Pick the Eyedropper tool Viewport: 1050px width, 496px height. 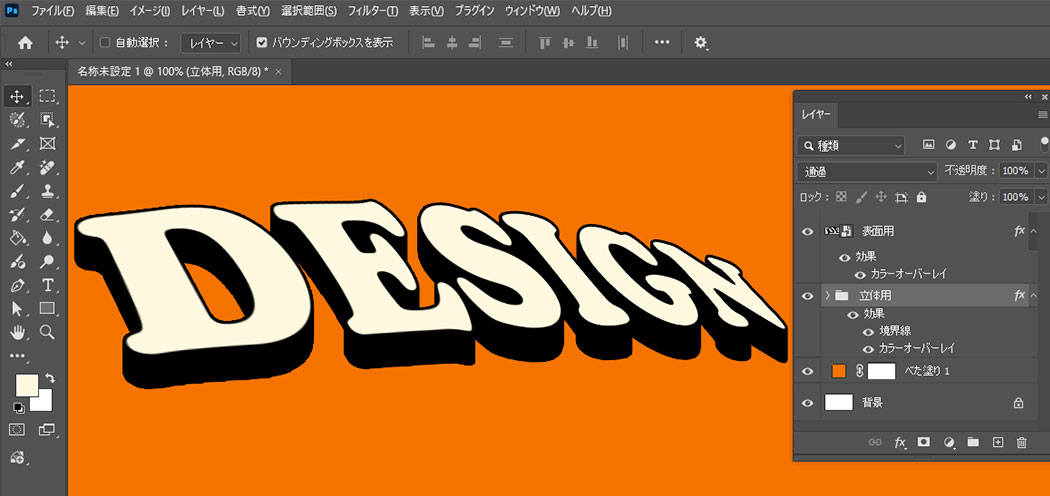click(x=17, y=167)
